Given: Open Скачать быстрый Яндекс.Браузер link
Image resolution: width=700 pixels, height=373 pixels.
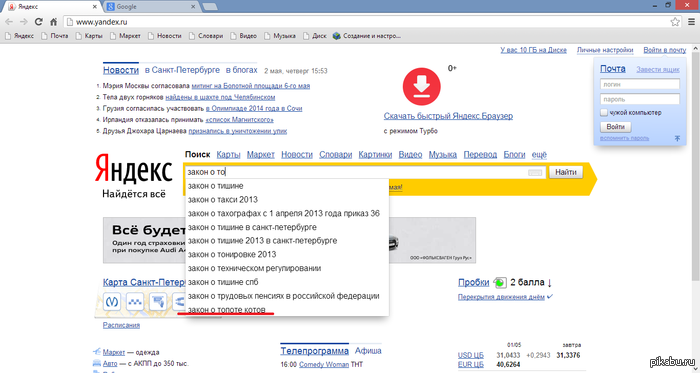Looking at the screenshot, I should coord(448,116).
